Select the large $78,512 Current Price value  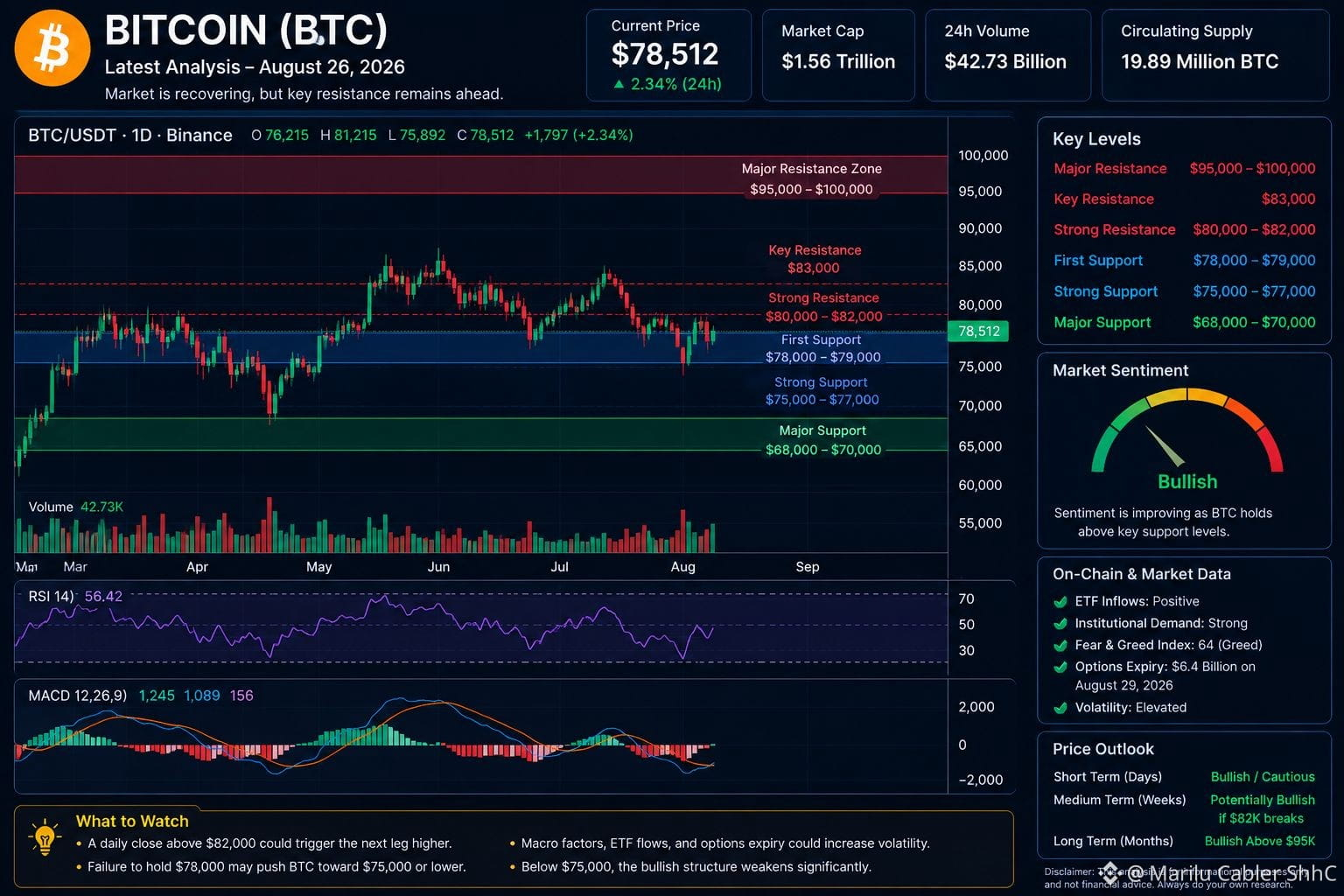coord(664,54)
